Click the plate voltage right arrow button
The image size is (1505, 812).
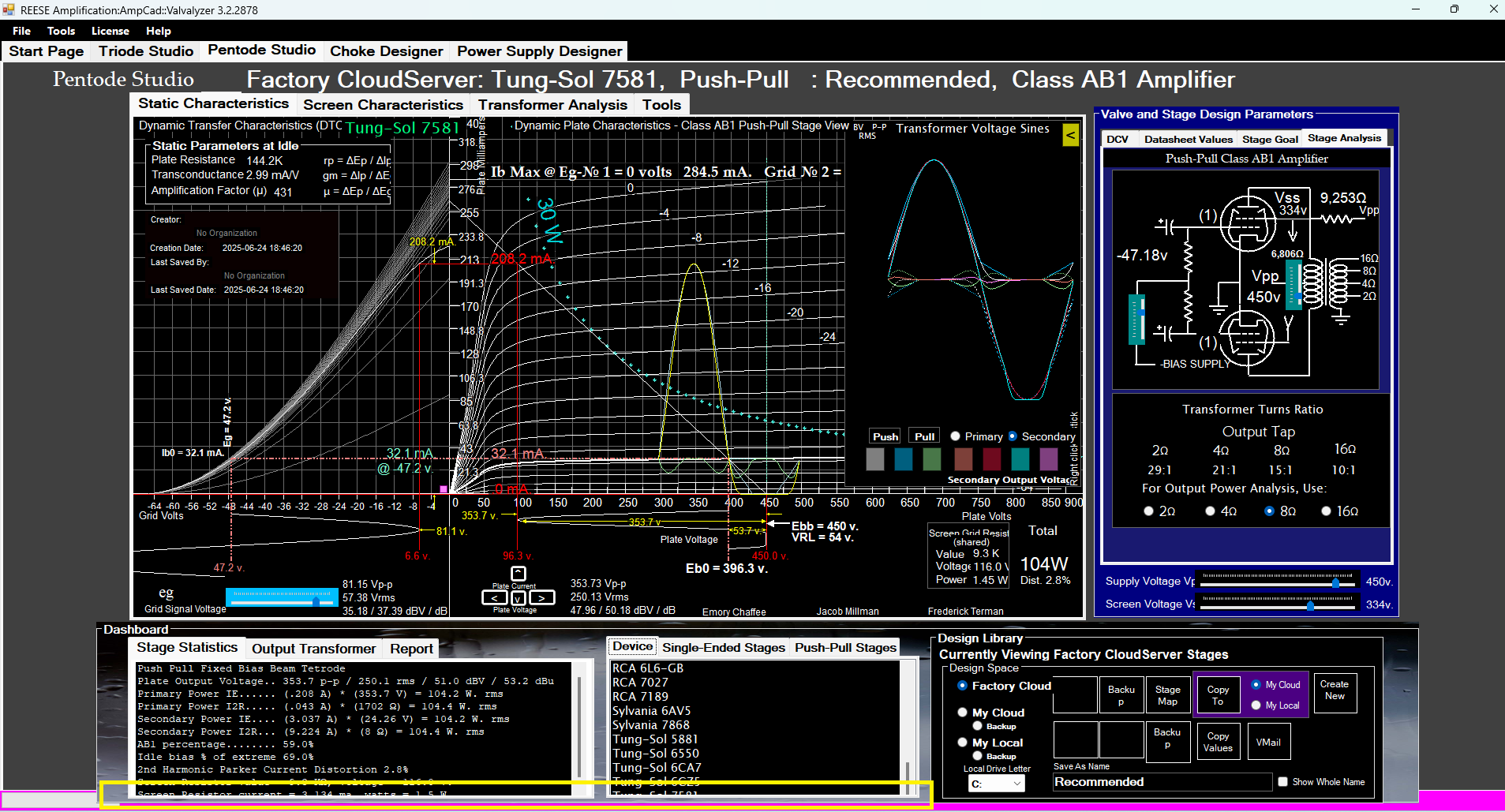(x=541, y=598)
